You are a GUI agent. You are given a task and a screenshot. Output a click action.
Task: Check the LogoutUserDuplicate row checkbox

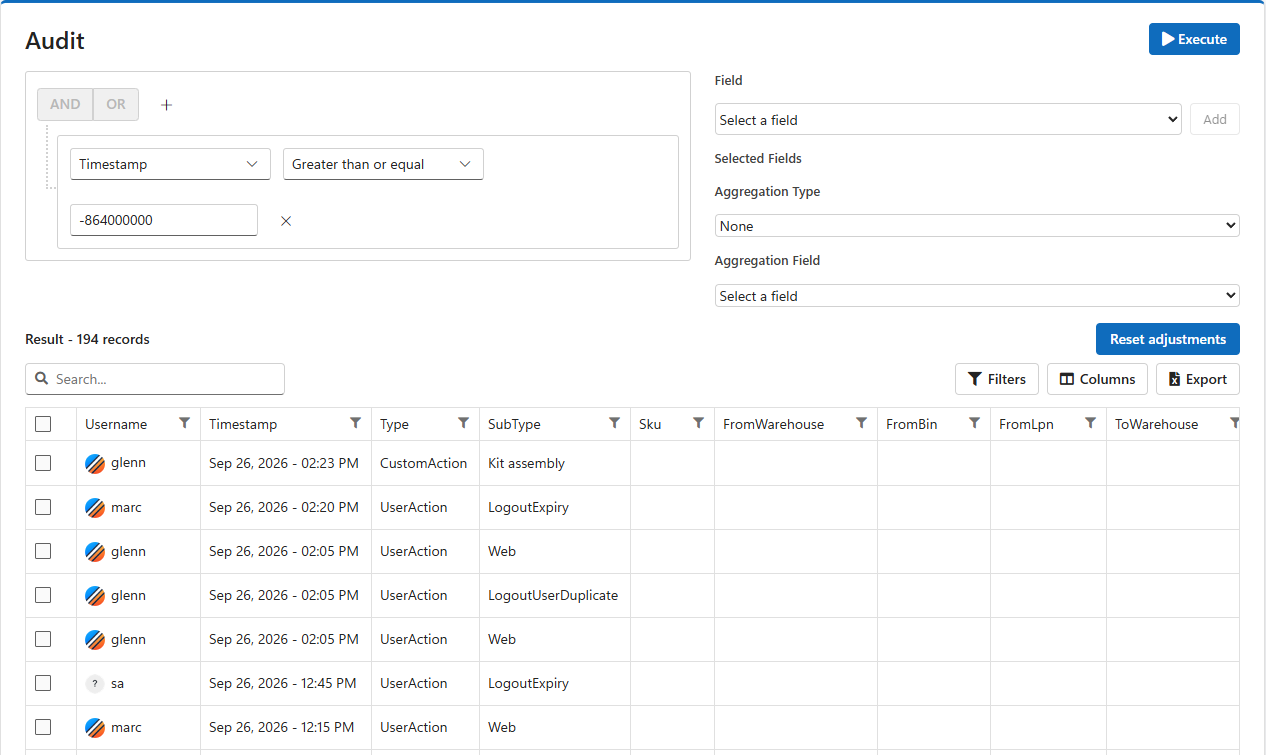pyautogui.click(x=43, y=595)
